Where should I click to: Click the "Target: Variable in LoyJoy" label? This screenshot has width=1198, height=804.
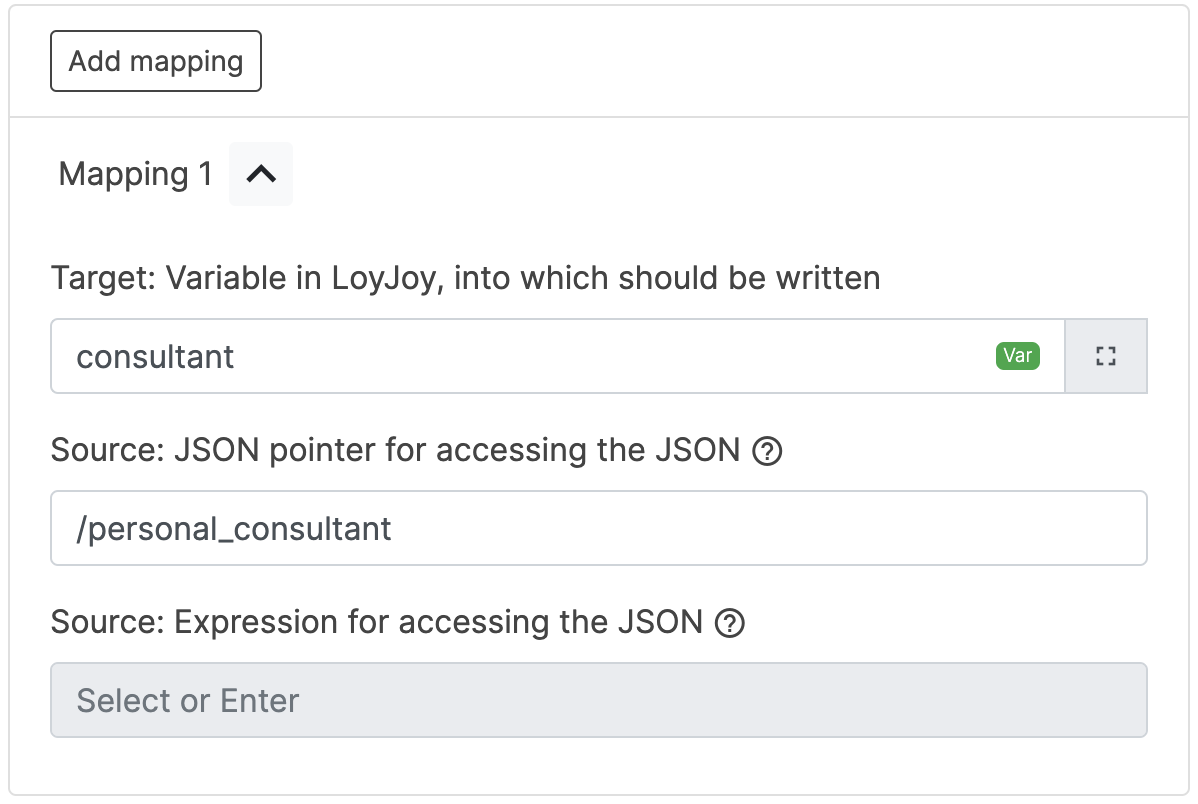point(465,277)
